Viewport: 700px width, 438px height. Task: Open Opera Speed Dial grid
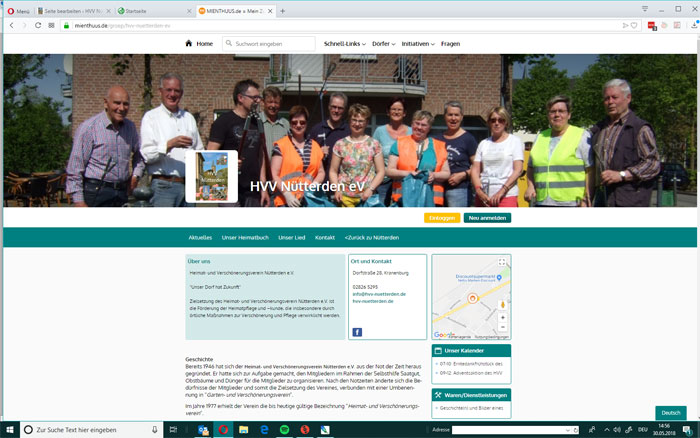[x=51, y=25]
